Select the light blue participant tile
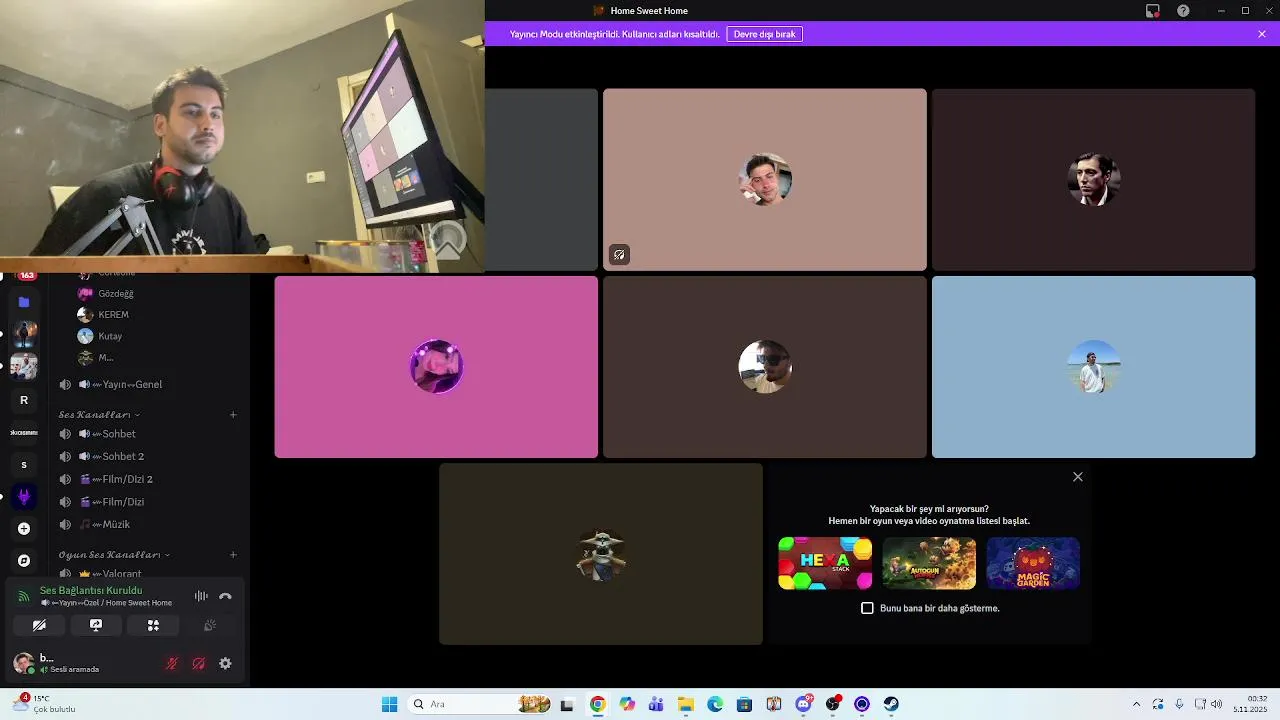This screenshot has height=720, width=1280. point(1093,367)
